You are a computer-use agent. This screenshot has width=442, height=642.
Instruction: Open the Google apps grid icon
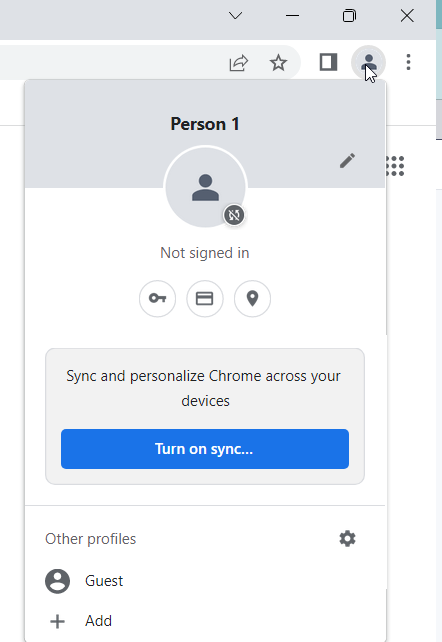(x=395, y=166)
